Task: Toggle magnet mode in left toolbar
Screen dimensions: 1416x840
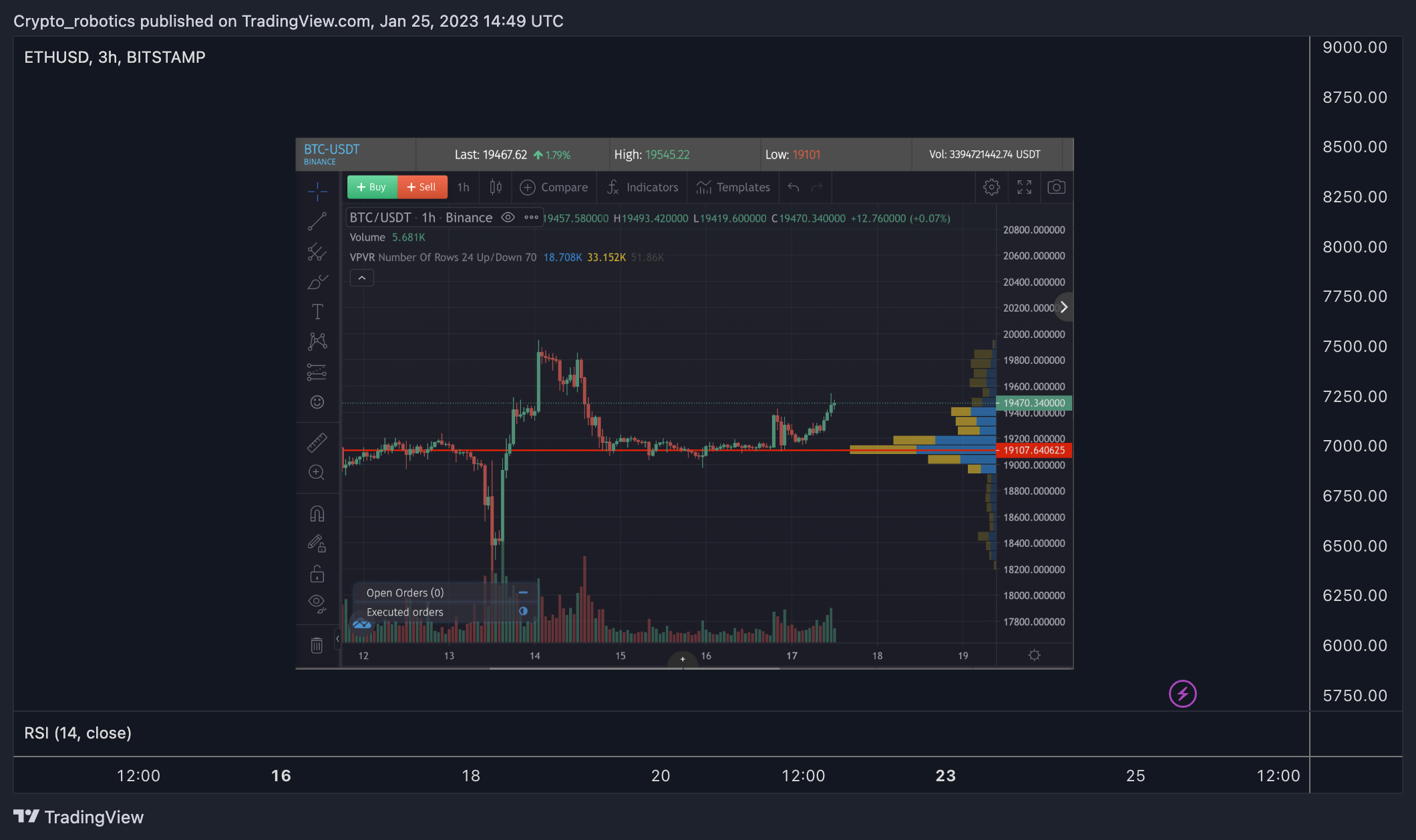Action: [317, 513]
